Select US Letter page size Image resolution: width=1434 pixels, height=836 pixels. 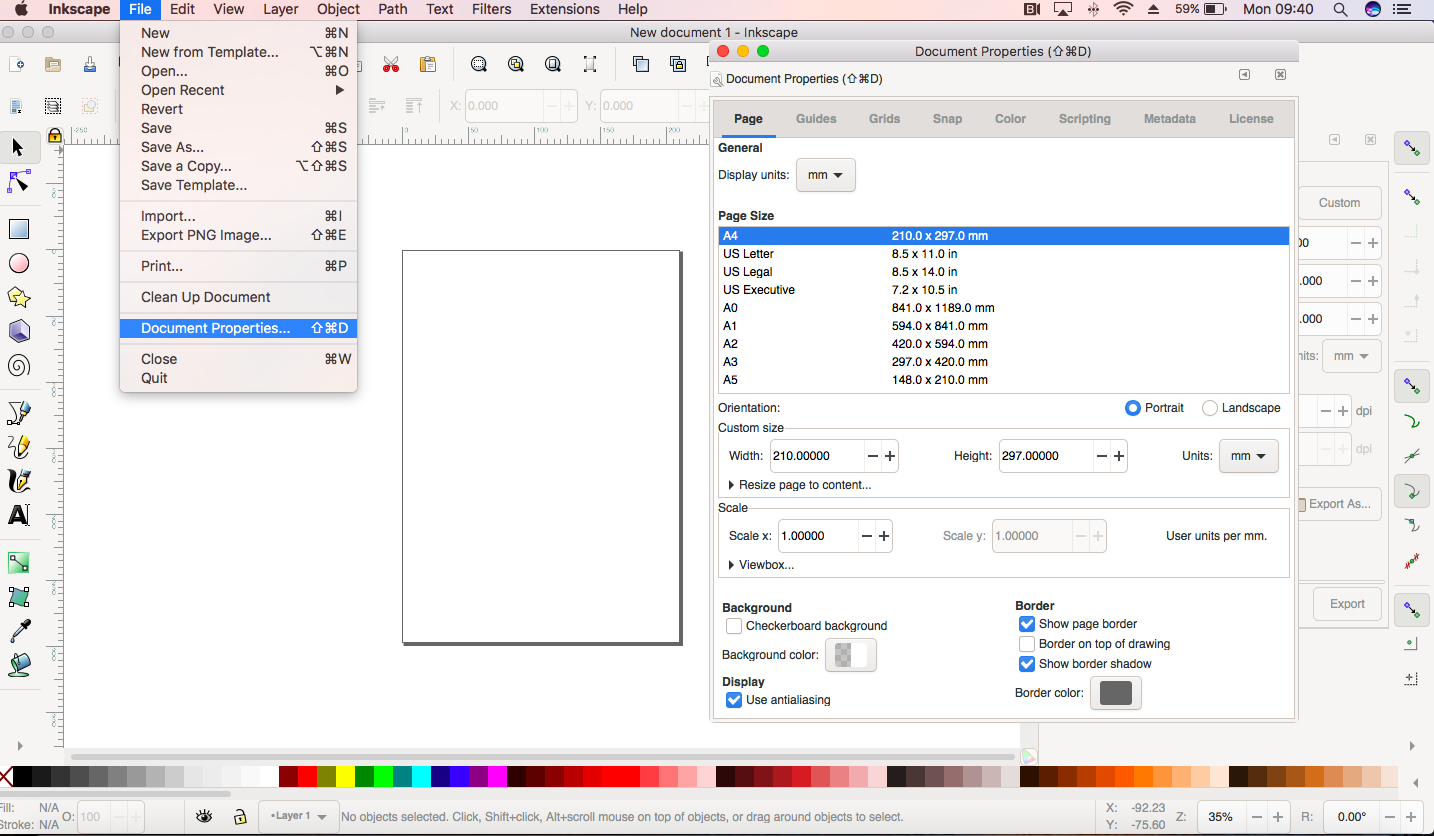[x=1003, y=254]
